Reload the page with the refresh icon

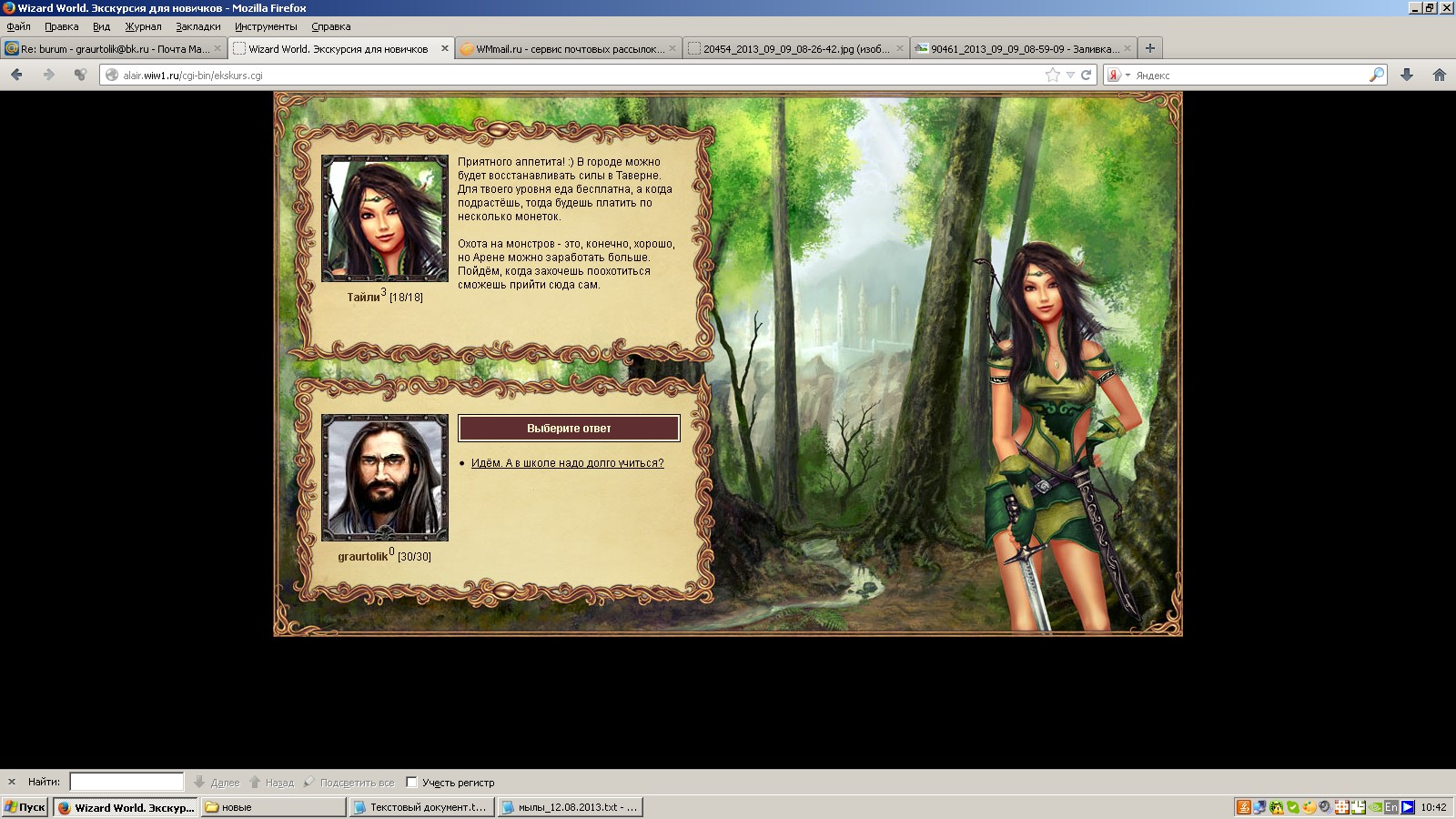click(x=1086, y=75)
